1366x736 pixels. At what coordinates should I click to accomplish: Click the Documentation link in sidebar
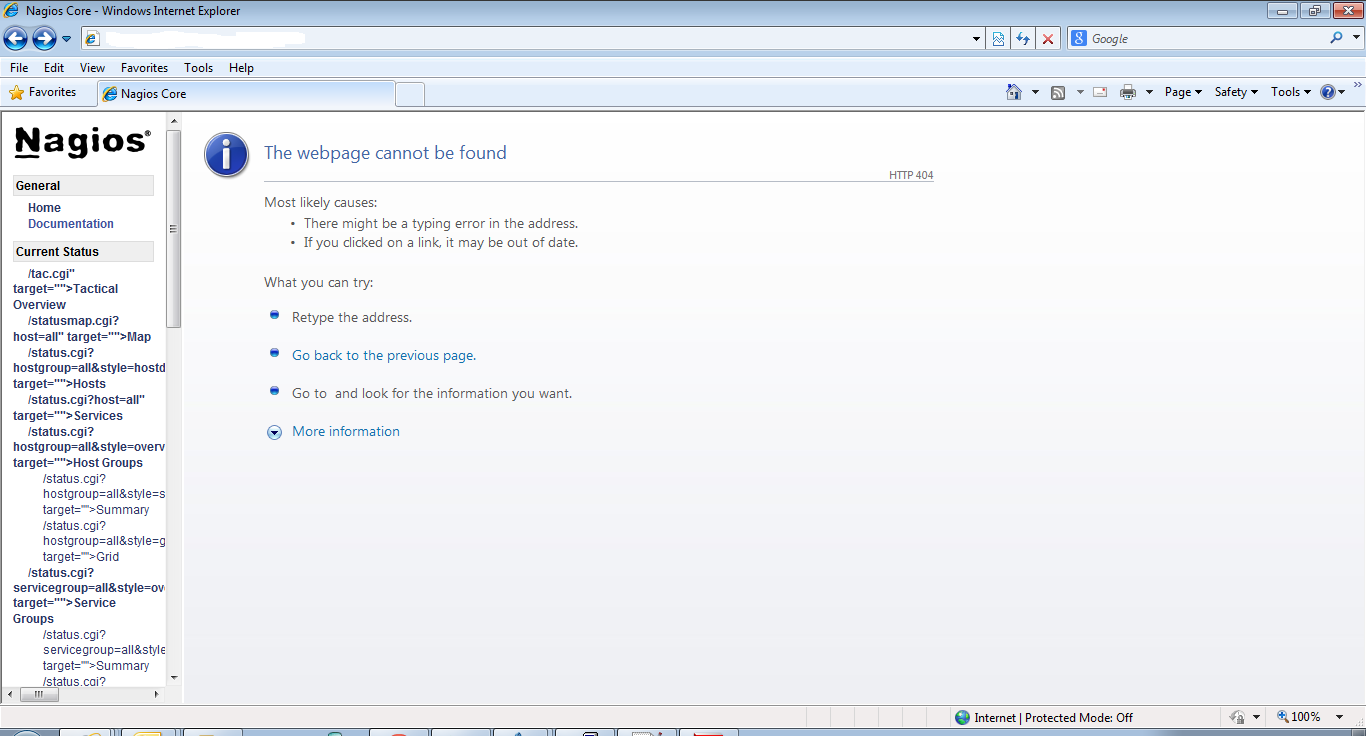[71, 224]
